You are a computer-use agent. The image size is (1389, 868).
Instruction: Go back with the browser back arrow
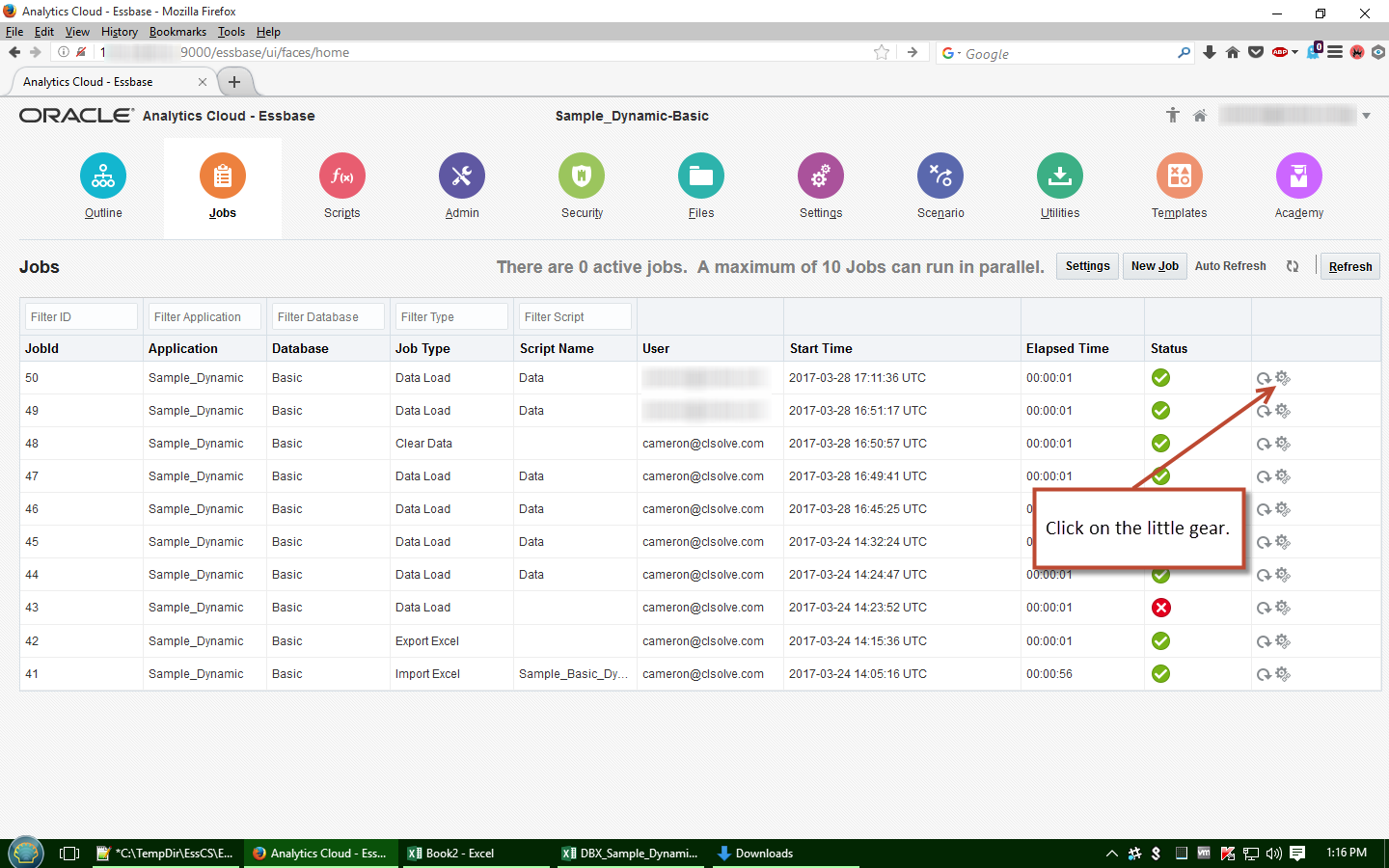[14, 52]
